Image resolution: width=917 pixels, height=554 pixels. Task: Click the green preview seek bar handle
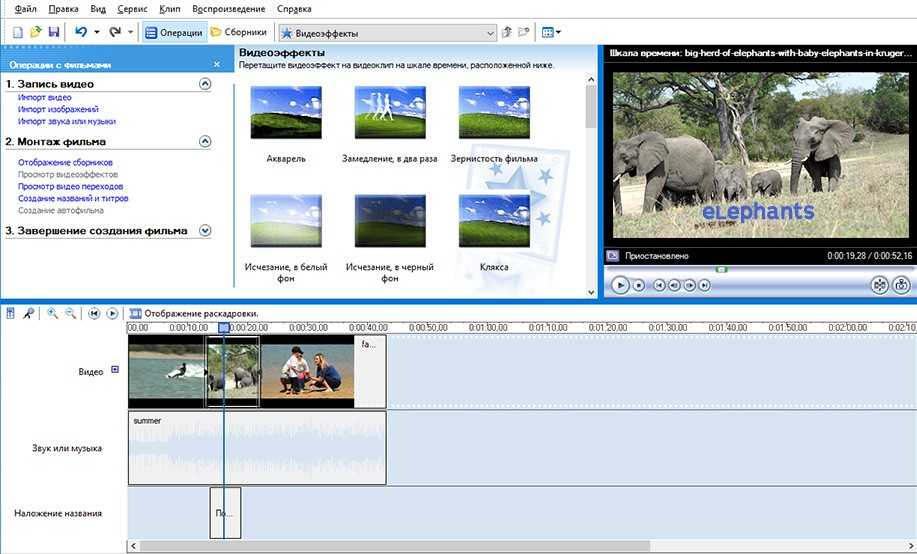[721, 269]
